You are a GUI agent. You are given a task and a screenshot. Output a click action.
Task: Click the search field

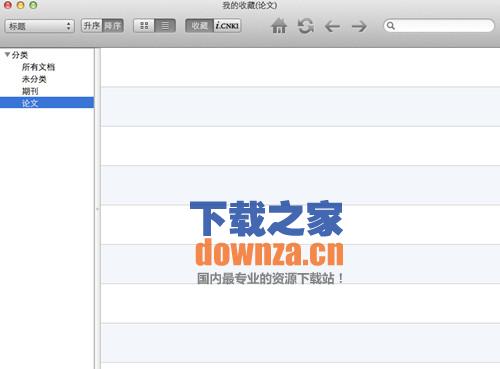[439, 26]
